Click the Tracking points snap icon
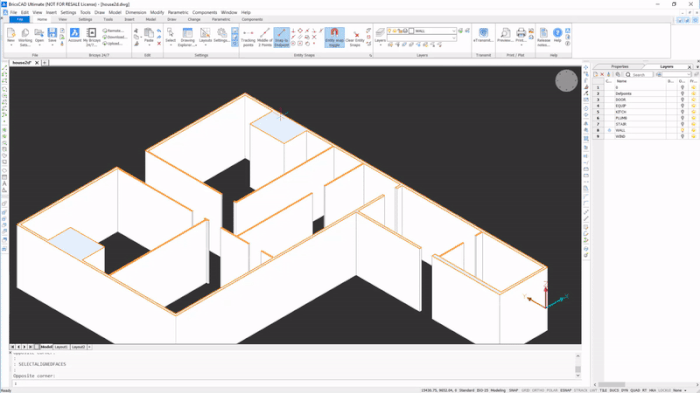Screen dimensions: 700x393 248,37
